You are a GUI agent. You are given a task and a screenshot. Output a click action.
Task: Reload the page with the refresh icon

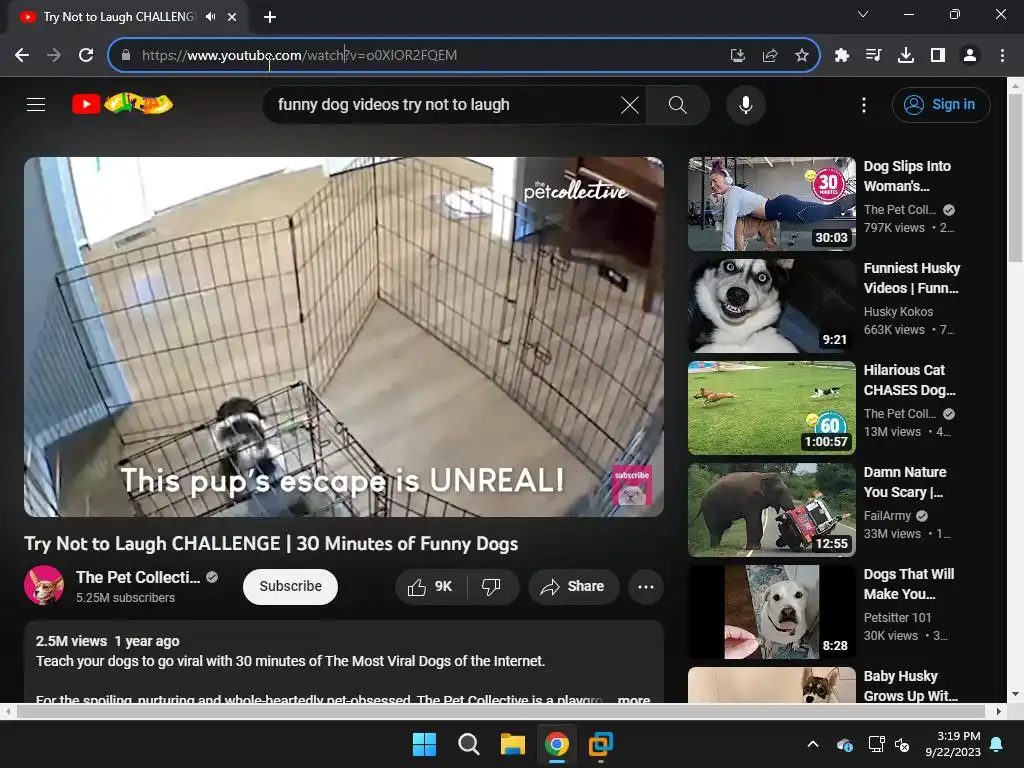click(86, 56)
